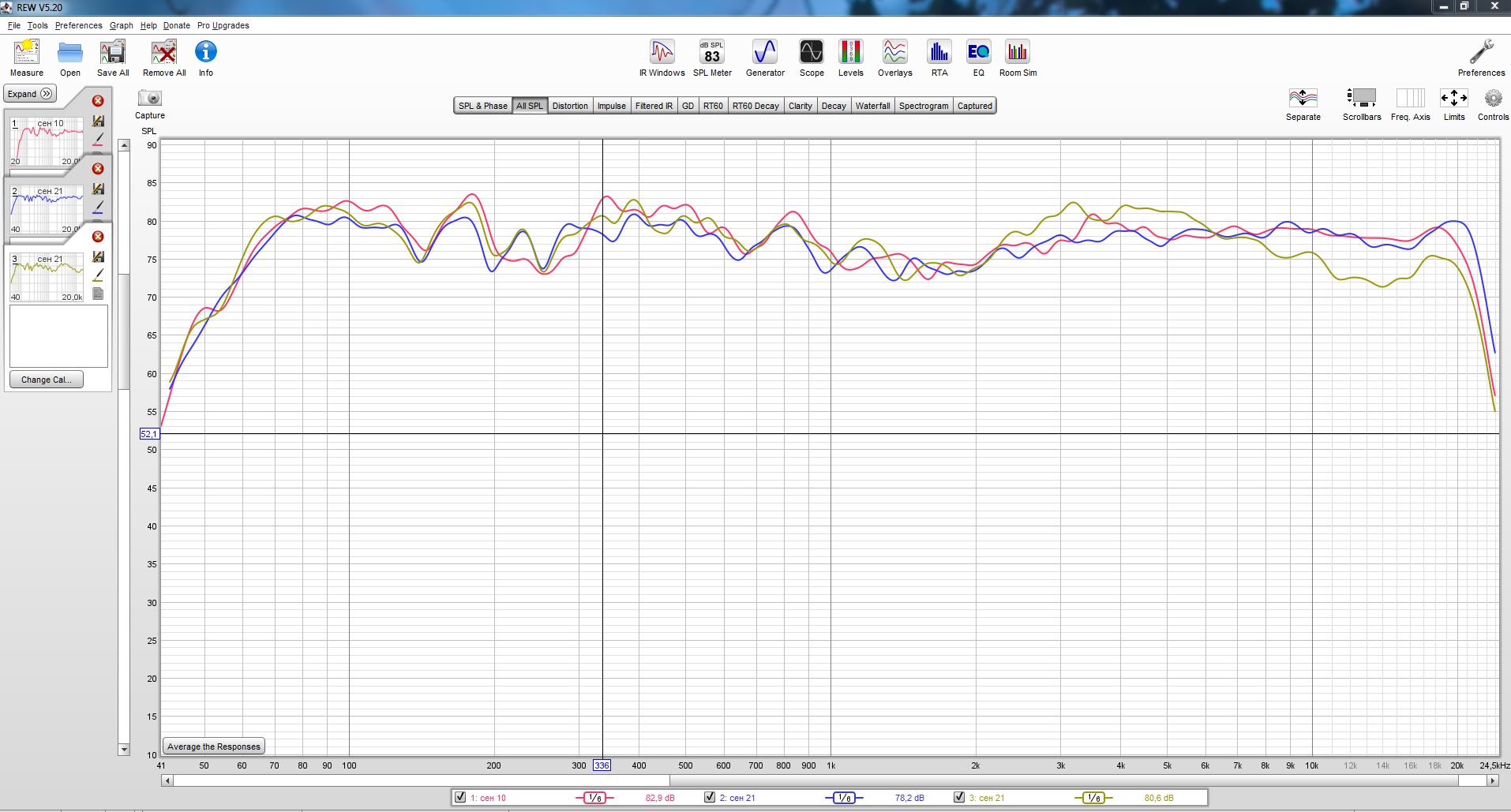The height and width of the screenshot is (812, 1511).
Task: Switch to the Waterfall tab
Action: click(x=872, y=106)
